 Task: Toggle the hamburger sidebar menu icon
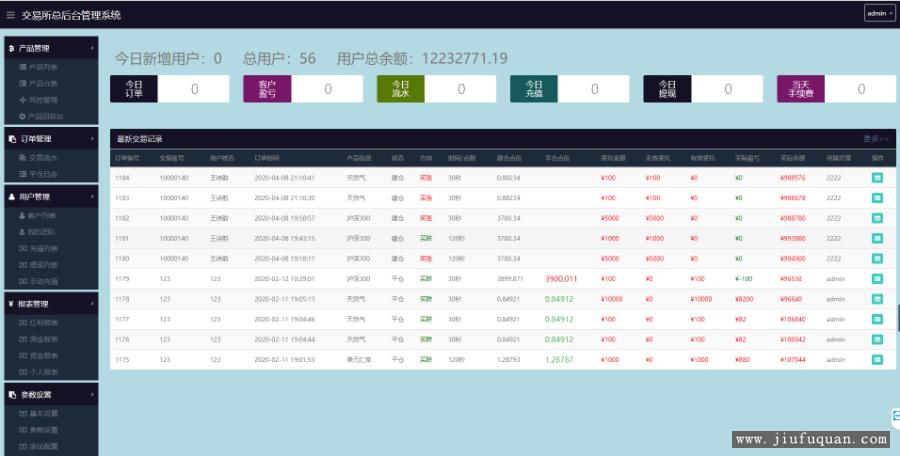tap(10, 15)
